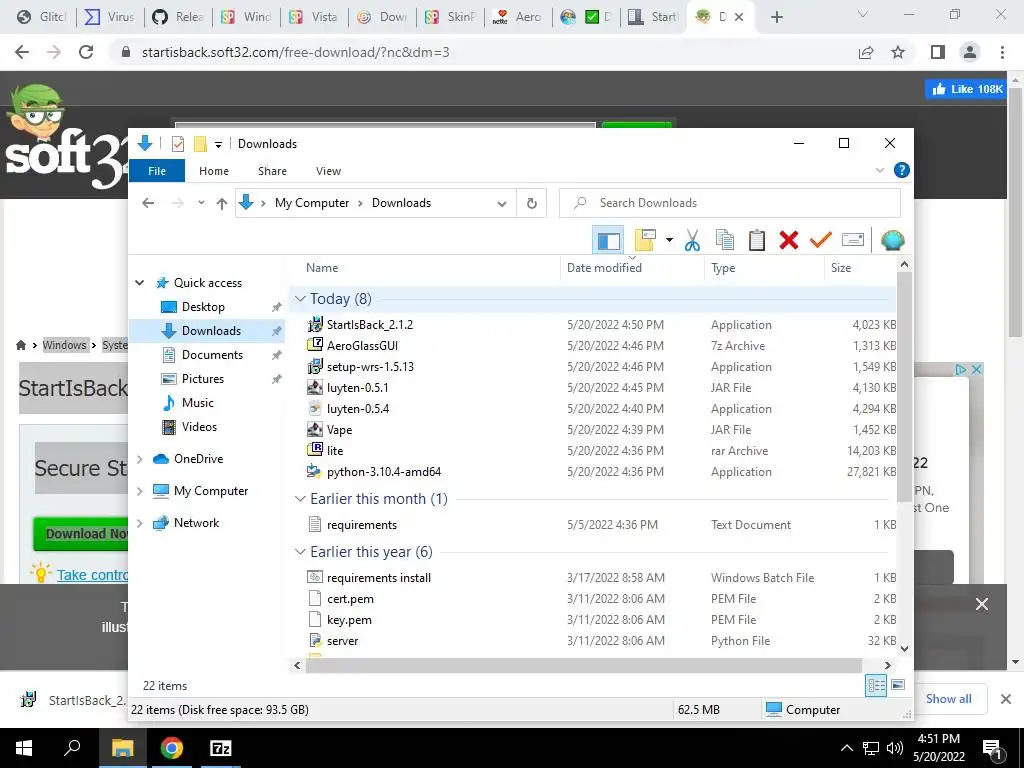The image size is (1024, 768).
Task: Click the New folder toolbar icon
Action: click(645, 240)
